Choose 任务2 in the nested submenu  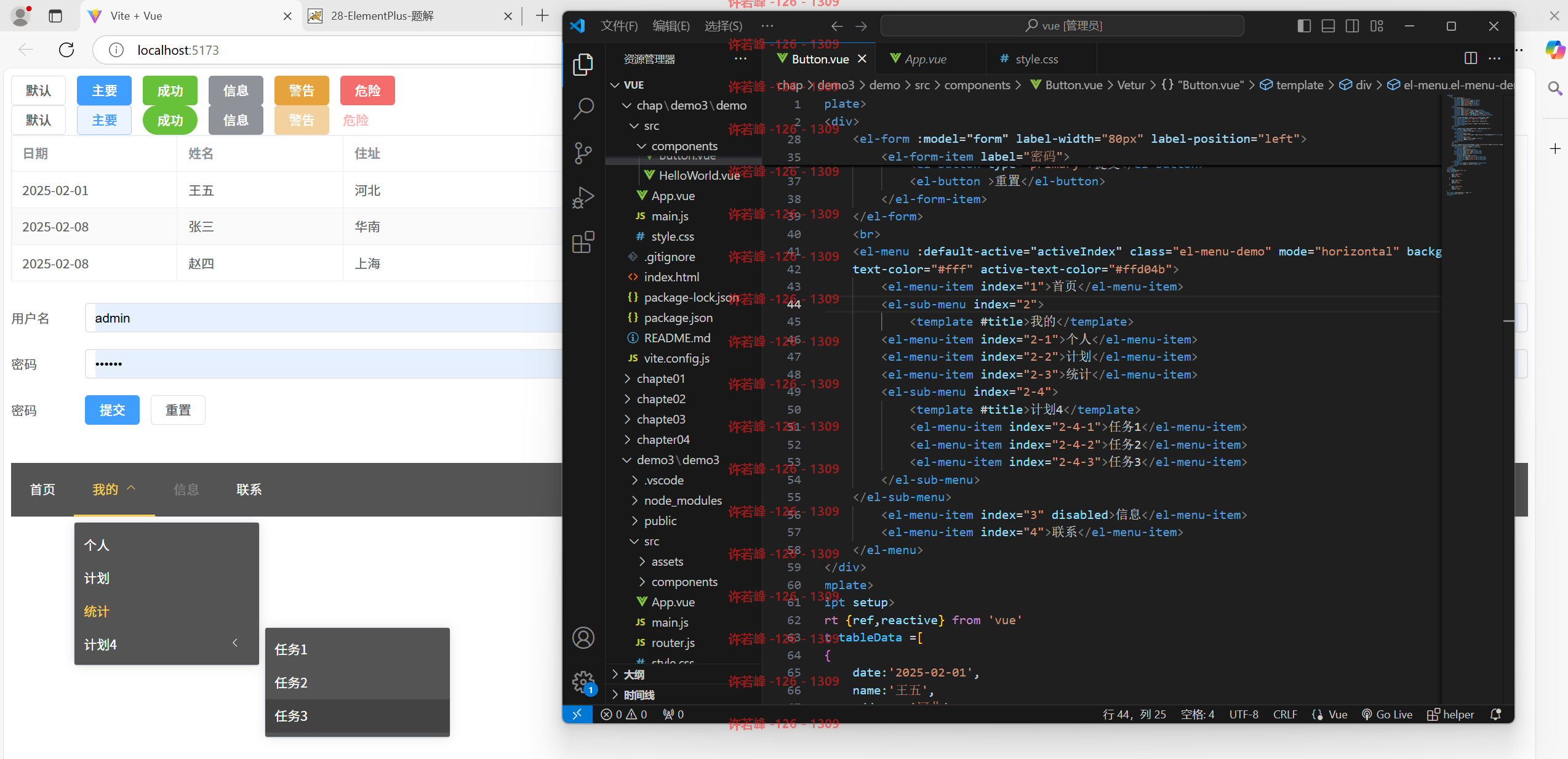click(x=358, y=683)
